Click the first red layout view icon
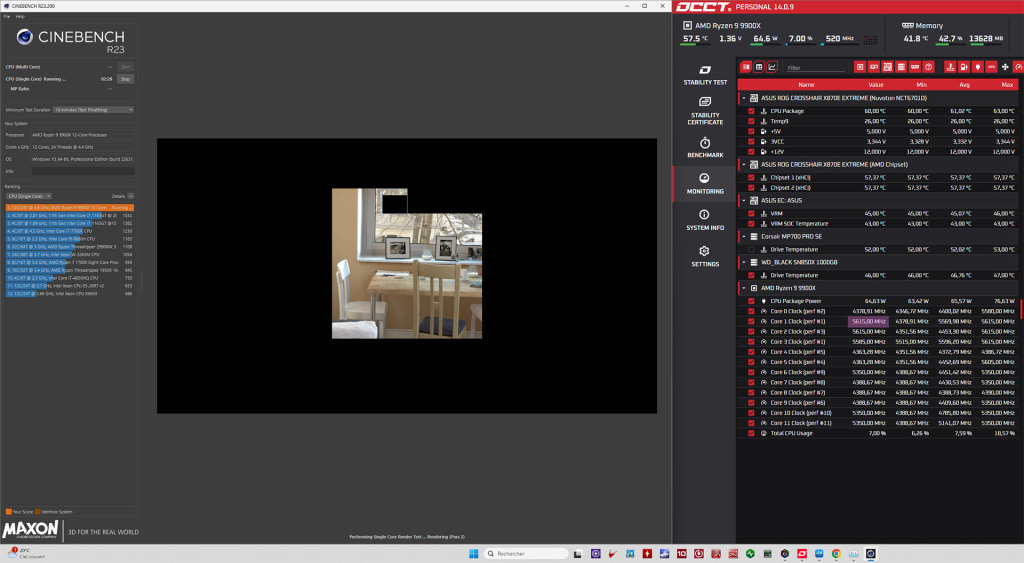The height and width of the screenshot is (563, 1024). (746, 67)
